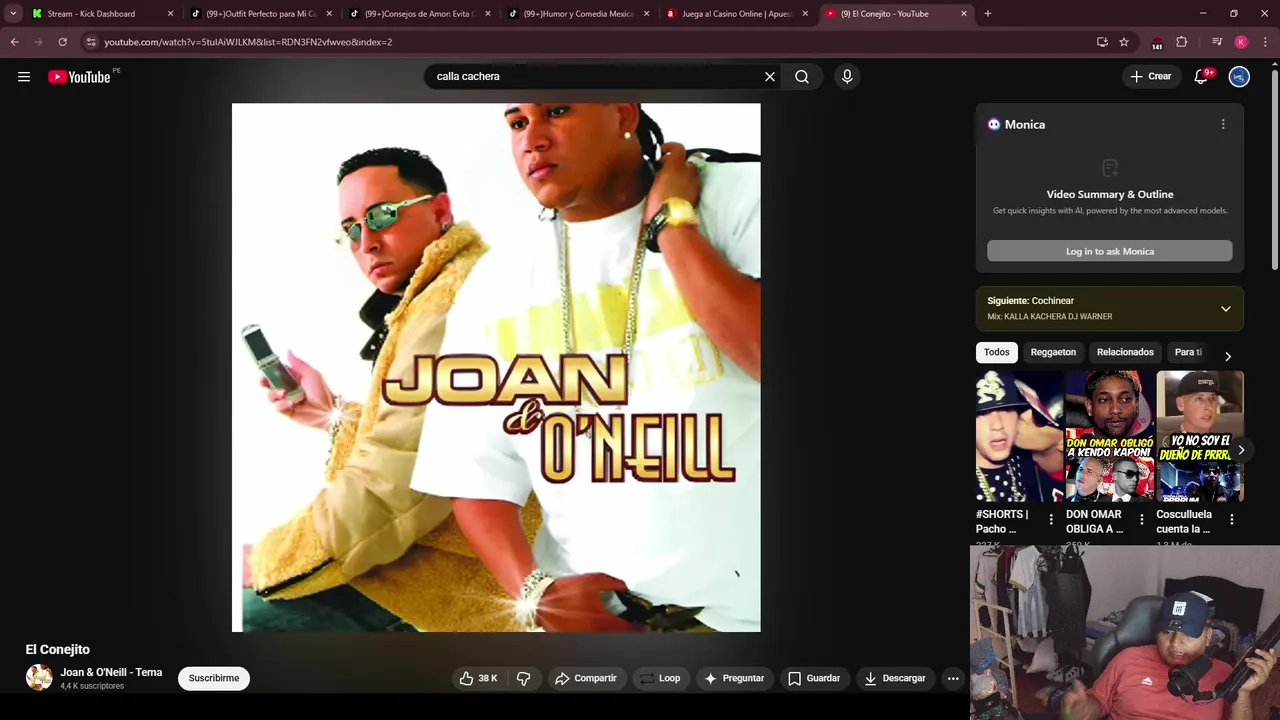View site information icon in address bar

(x=91, y=42)
